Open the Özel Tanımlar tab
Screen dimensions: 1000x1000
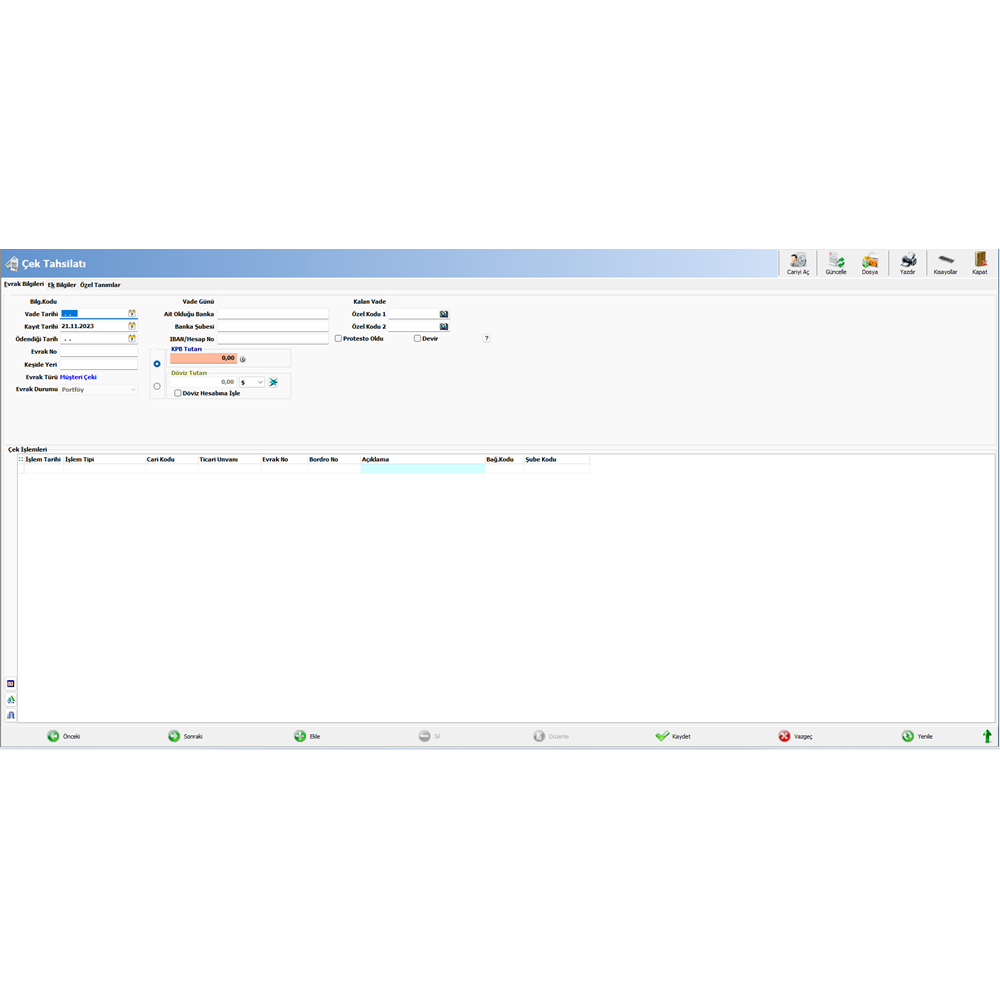99,284
